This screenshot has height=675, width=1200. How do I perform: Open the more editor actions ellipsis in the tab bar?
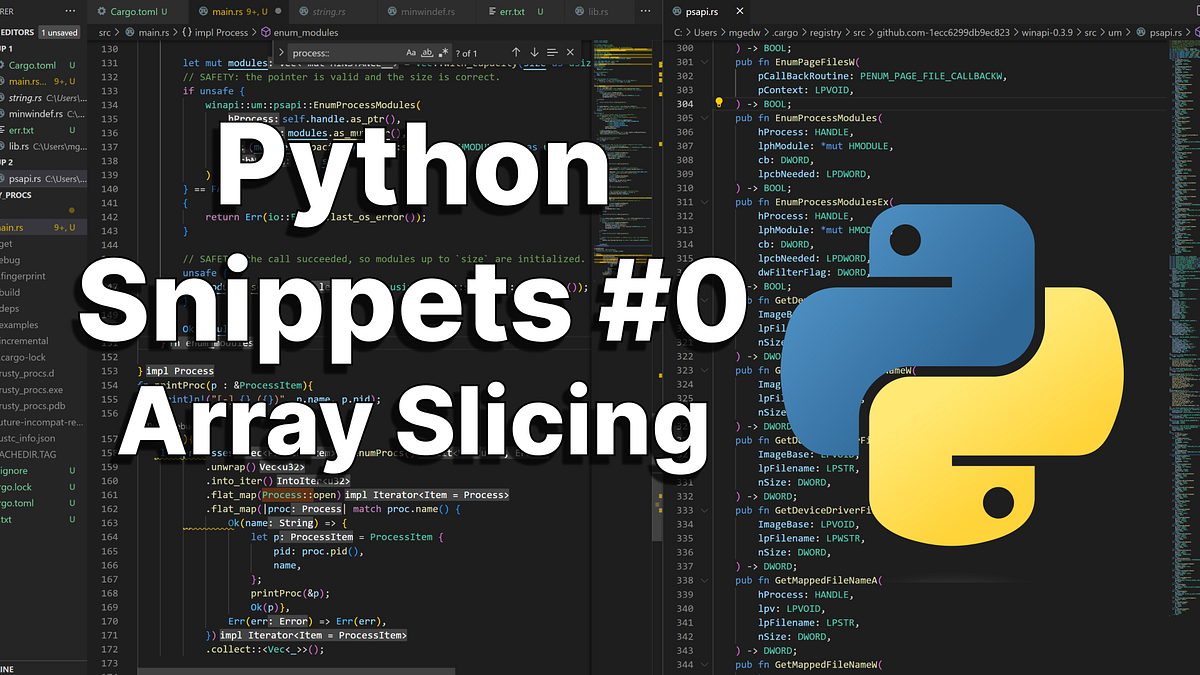pos(645,12)
